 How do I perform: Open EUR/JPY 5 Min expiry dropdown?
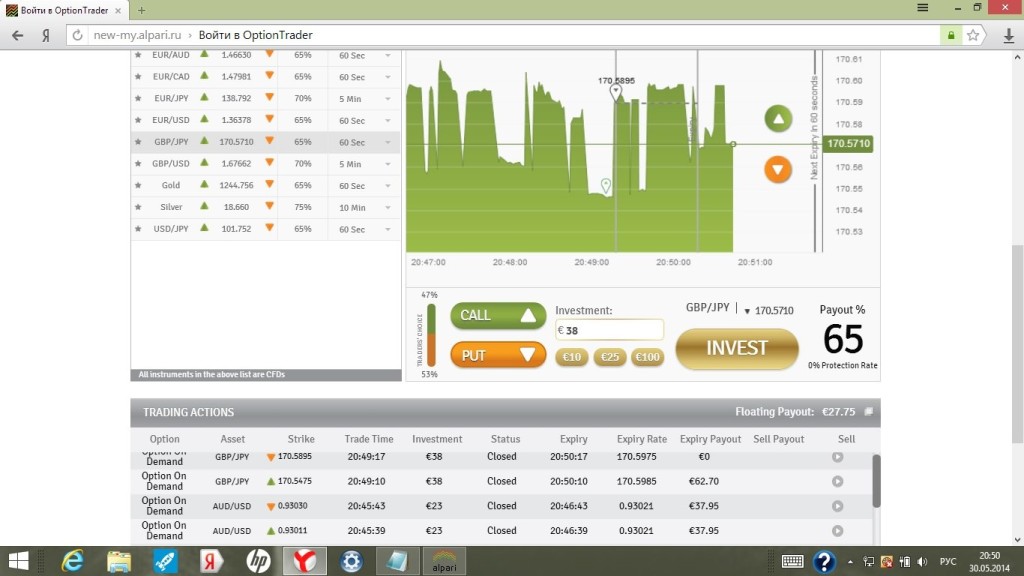(387, 99)
